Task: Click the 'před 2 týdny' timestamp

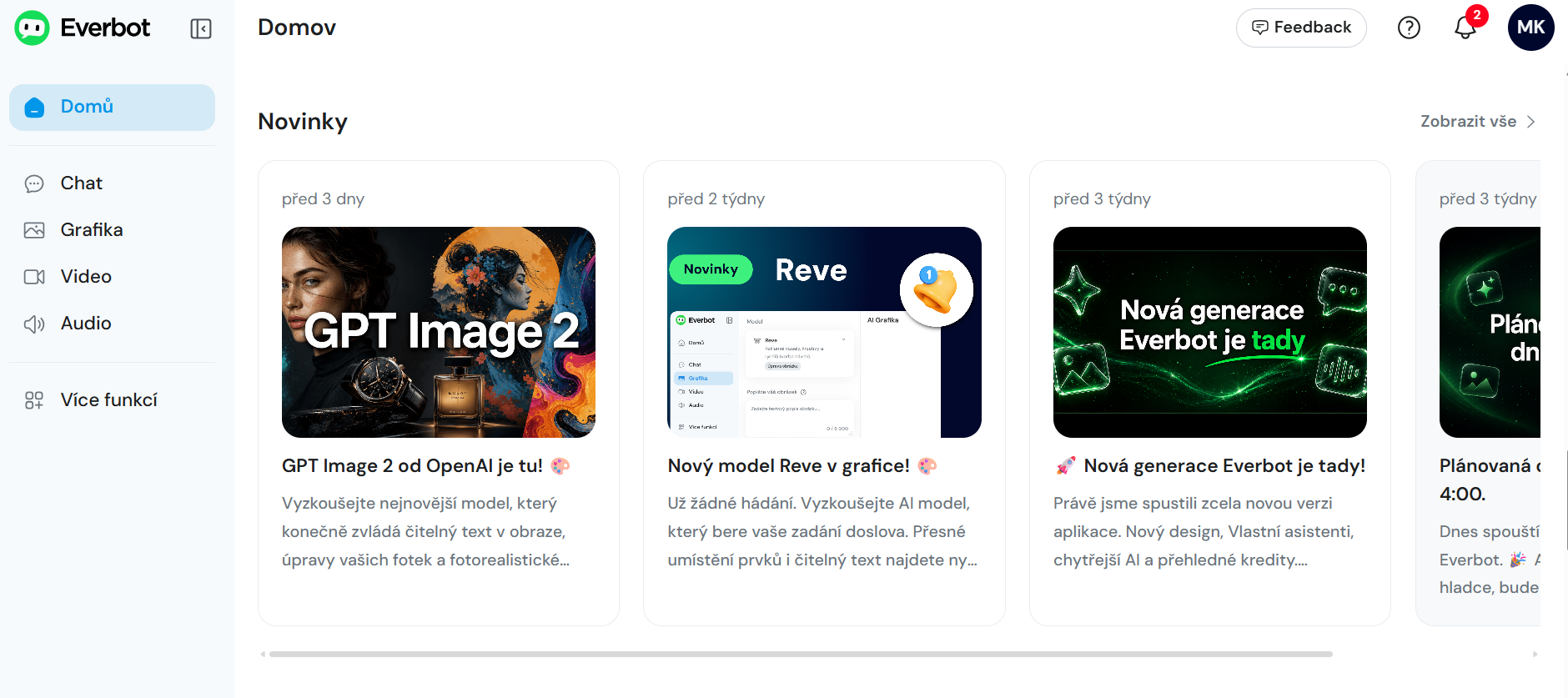Action: point(716,199)
